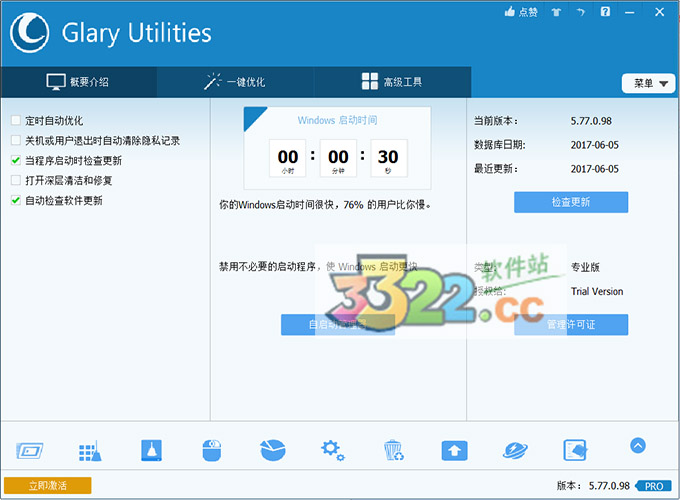Click the status bar 版本: 5.77.0.98 text

pyautogui.click(x=593, y=486)
